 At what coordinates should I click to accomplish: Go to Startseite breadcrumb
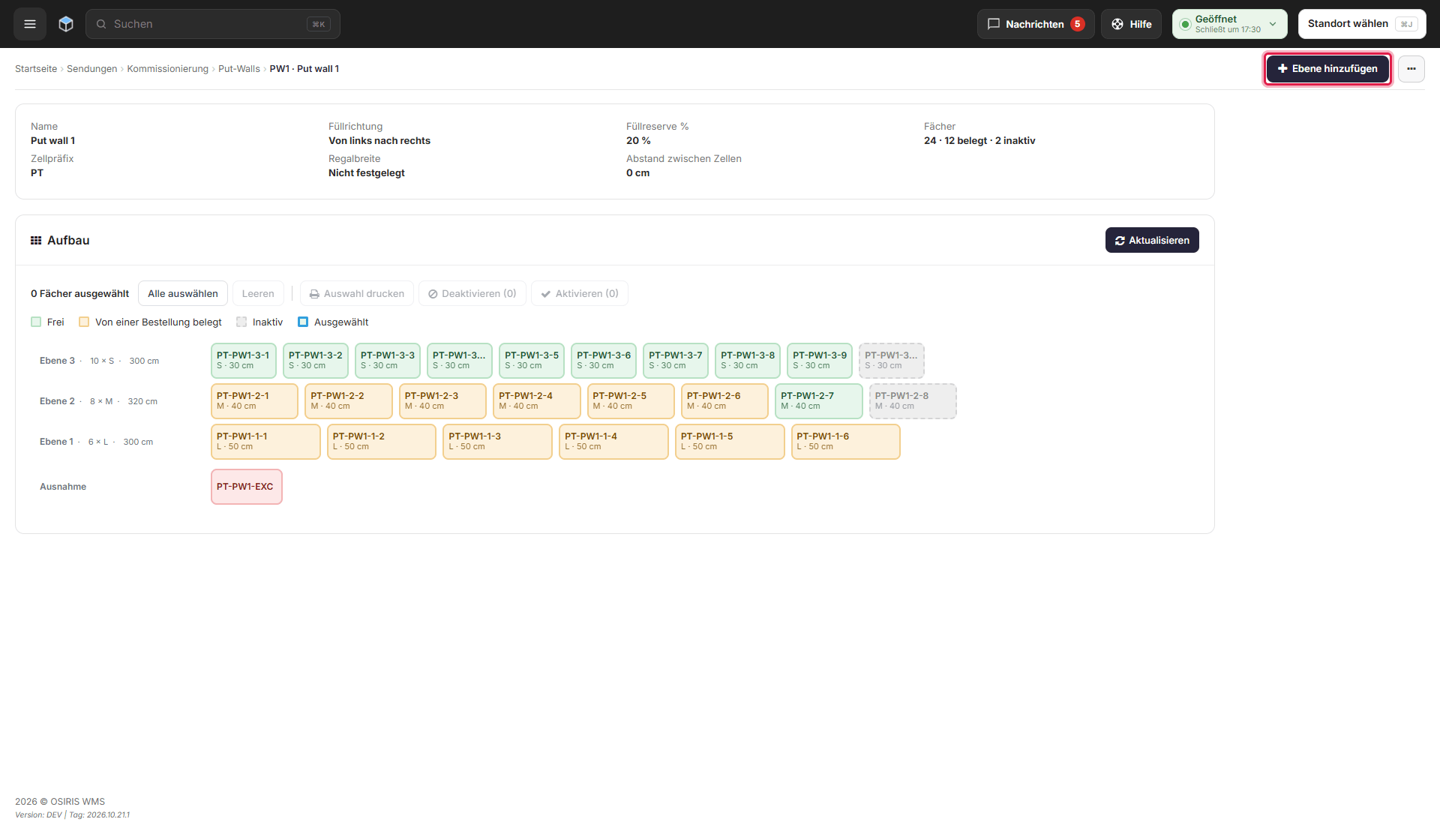[x=36, y=69]
